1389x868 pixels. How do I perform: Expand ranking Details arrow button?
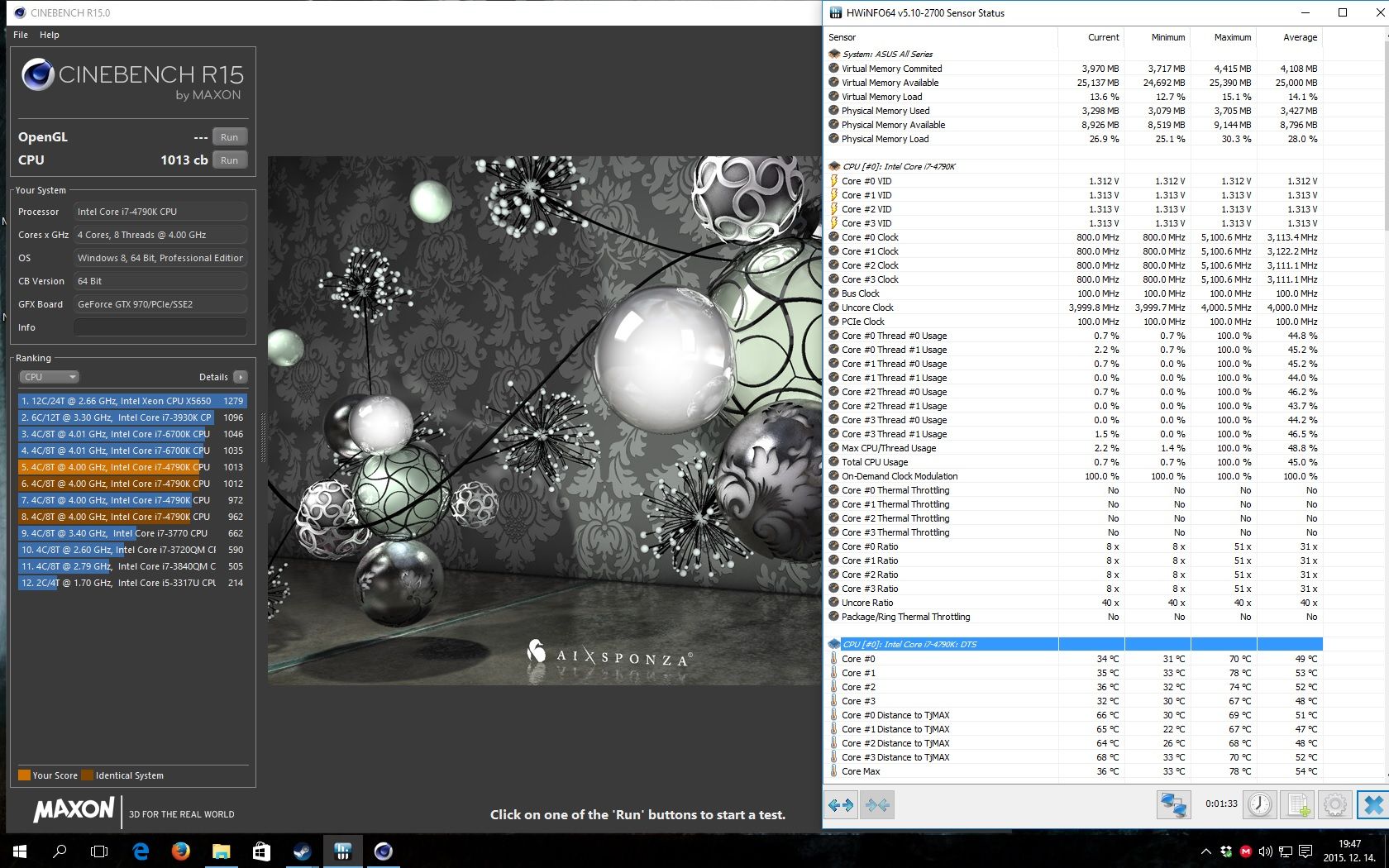click(241, 377)
